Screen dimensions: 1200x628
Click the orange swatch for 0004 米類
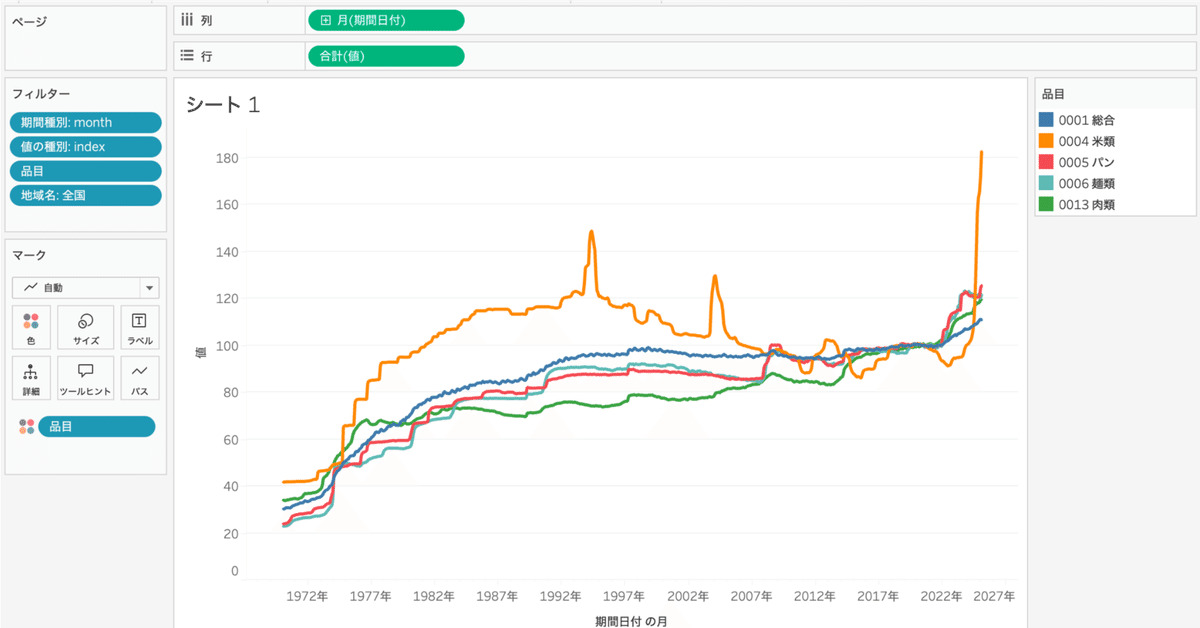(x=1047, y=141)
